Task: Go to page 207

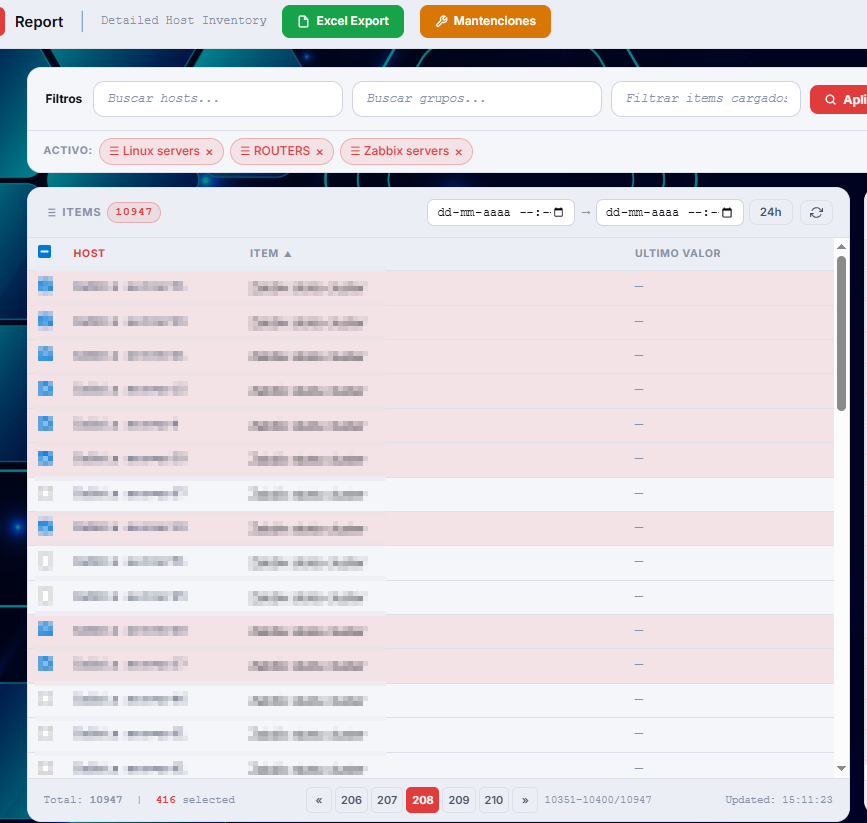Action: tap(387, 800)
